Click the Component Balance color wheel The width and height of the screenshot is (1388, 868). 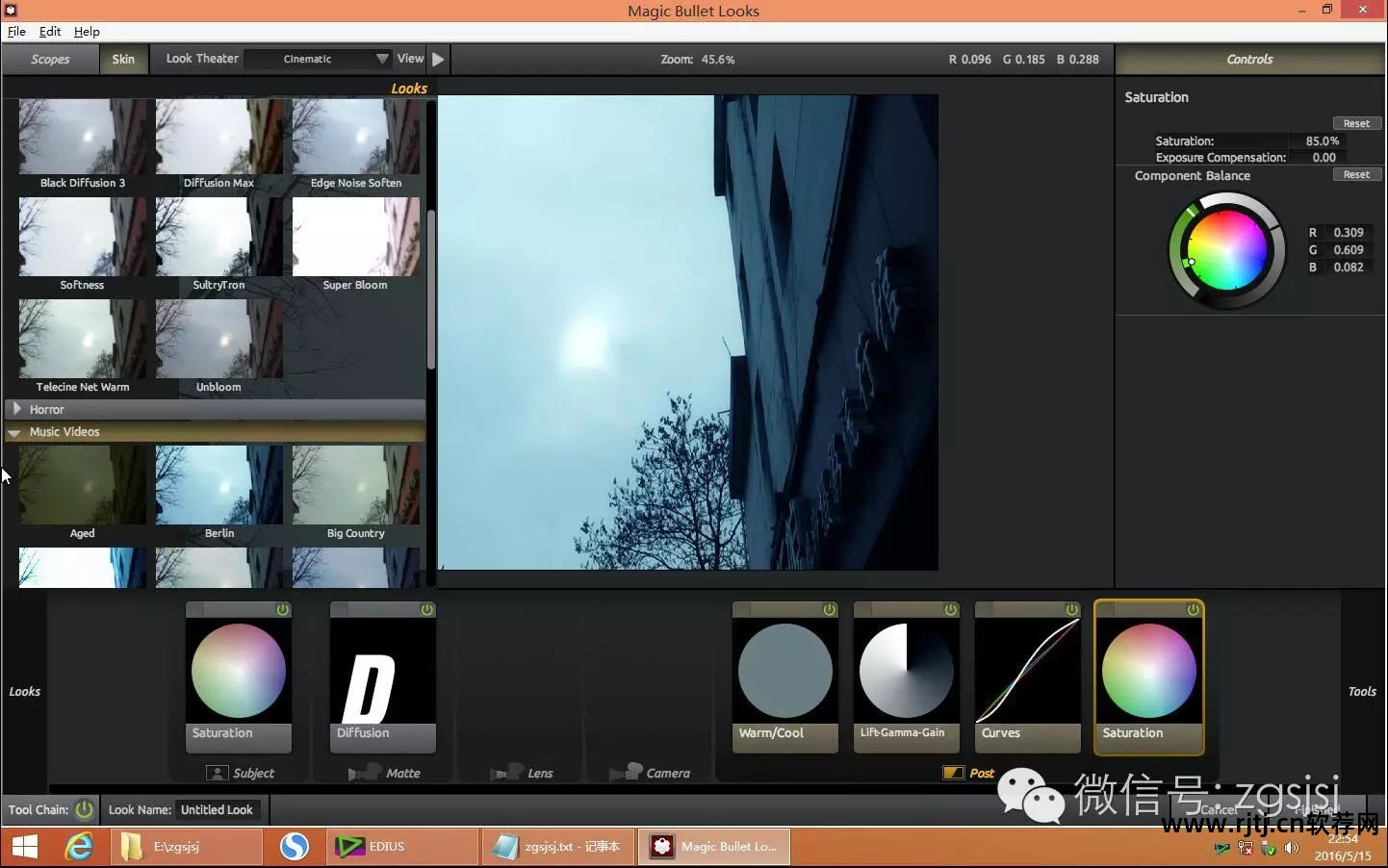pyautogui.click(x=1227, y=250)
